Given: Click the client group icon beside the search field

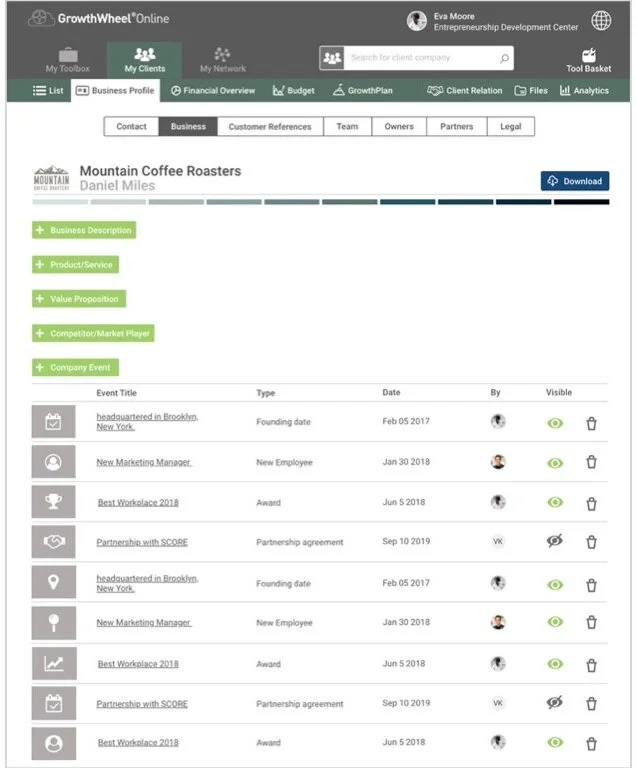Looking at the screenshot, I should (x=332, y=58).
